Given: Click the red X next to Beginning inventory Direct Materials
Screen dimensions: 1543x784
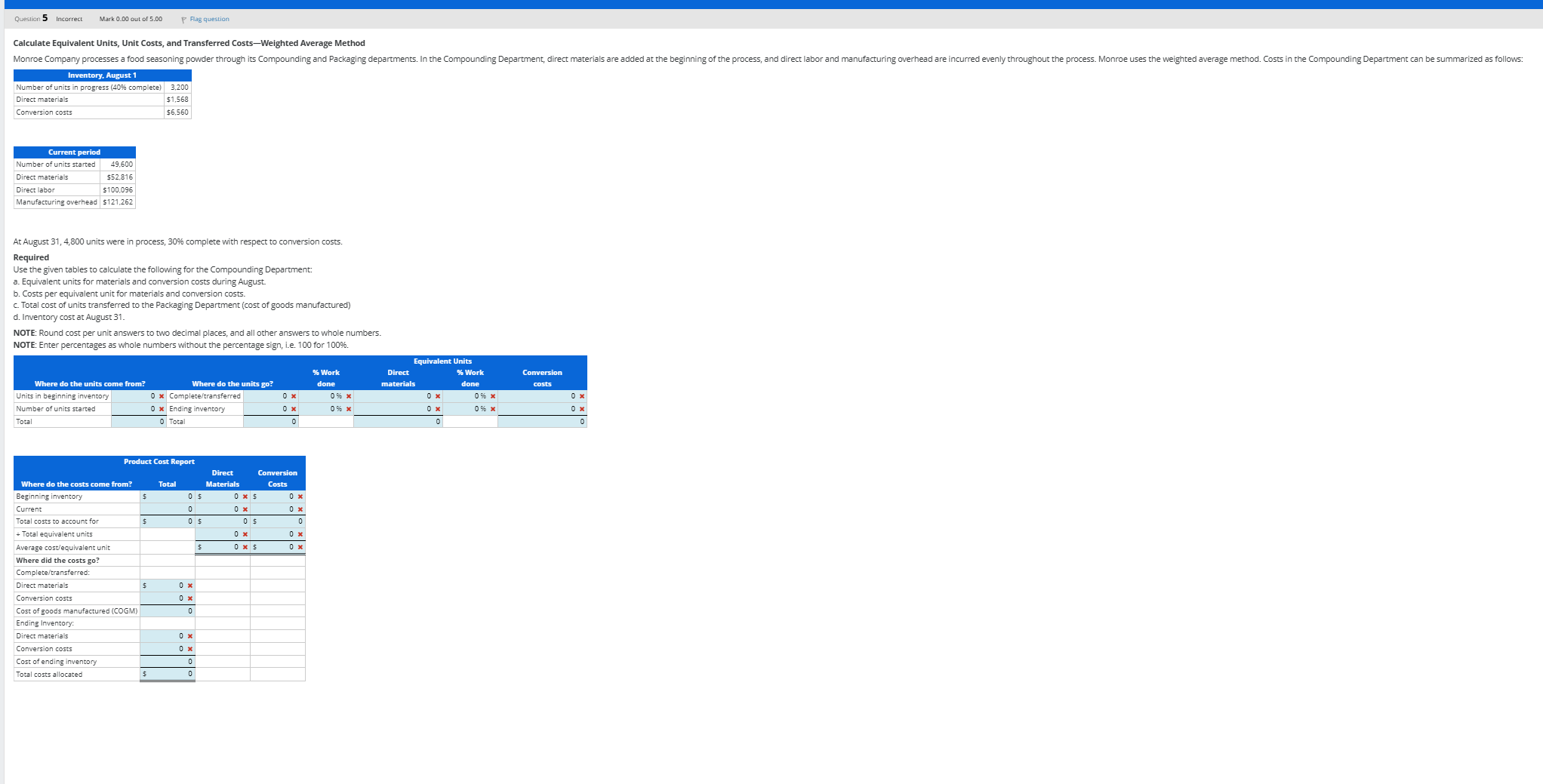Looking at the screenshot, I should pyautogui.click(x=245, y=497).
